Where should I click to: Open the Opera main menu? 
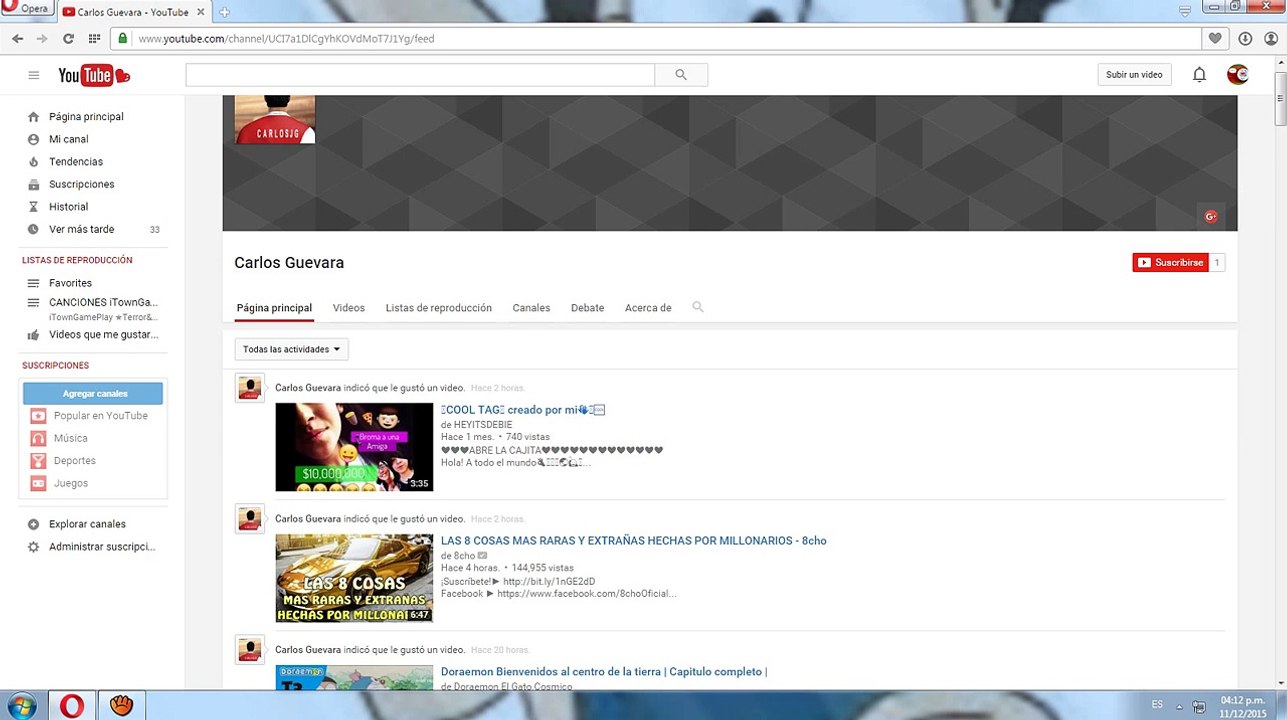[26, 8]
